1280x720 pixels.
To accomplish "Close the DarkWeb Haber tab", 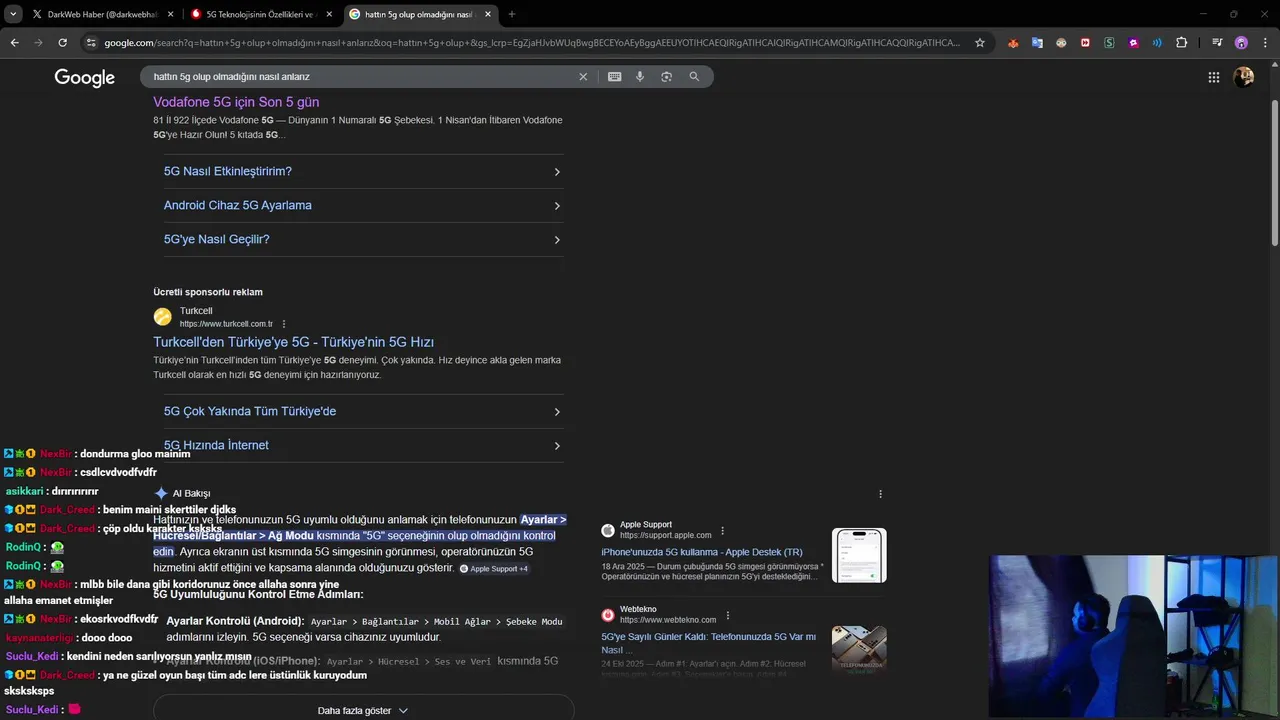I will point(170,14).
